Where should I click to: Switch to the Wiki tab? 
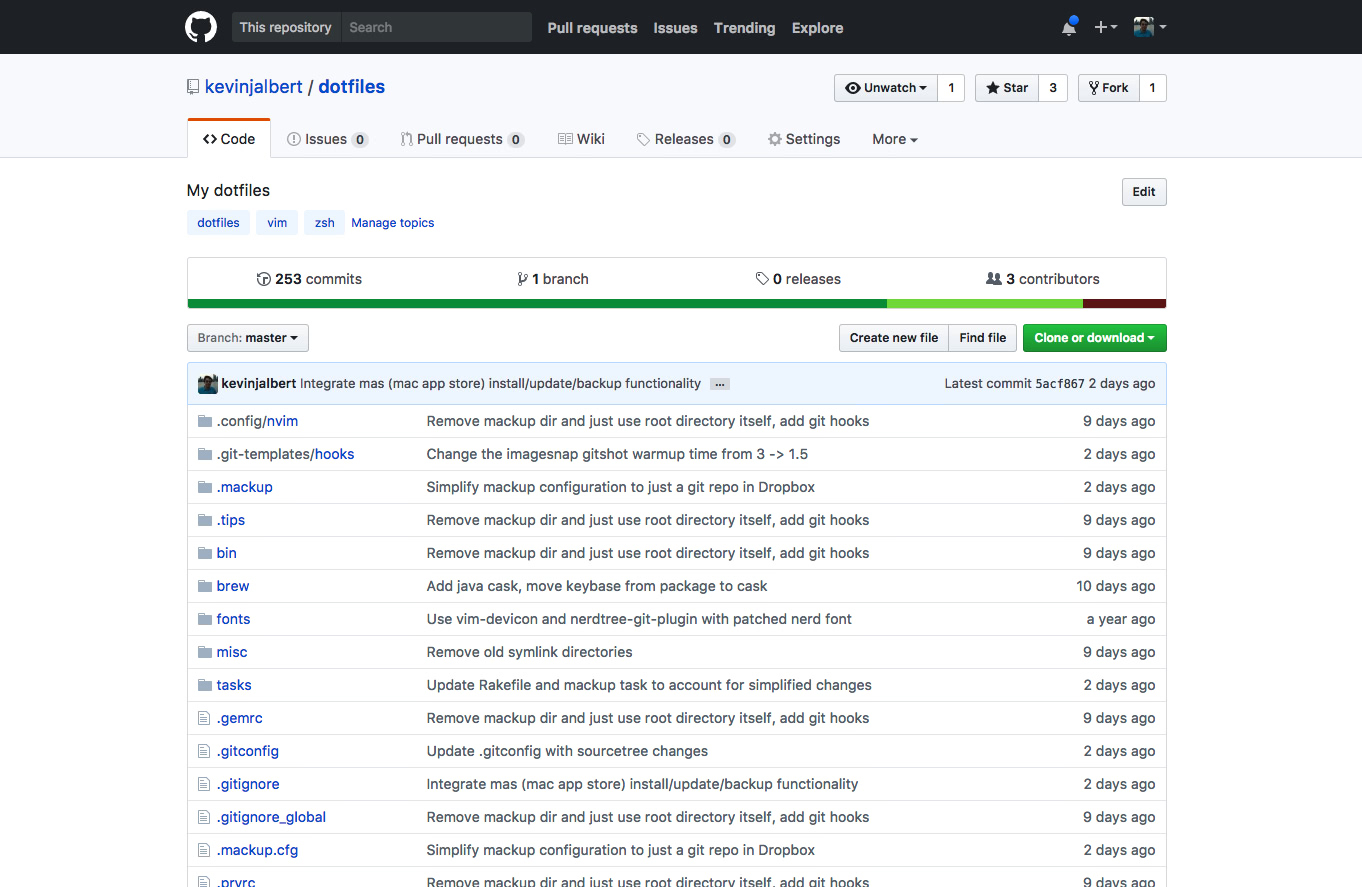tap(581, 139)
